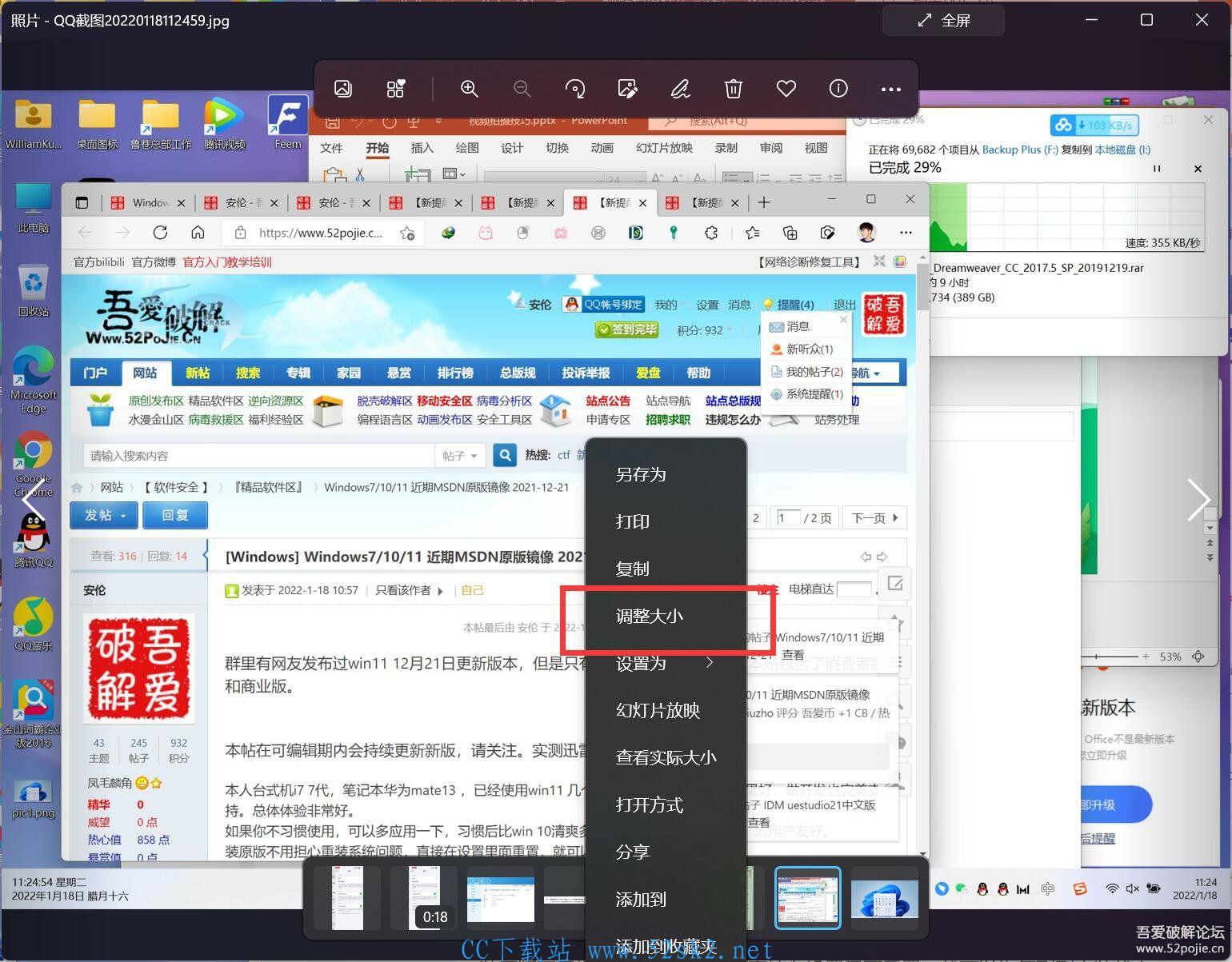1232x962 pixels.
Task: Click the muted volume icon in system tray
Action: pos(1132,888)
